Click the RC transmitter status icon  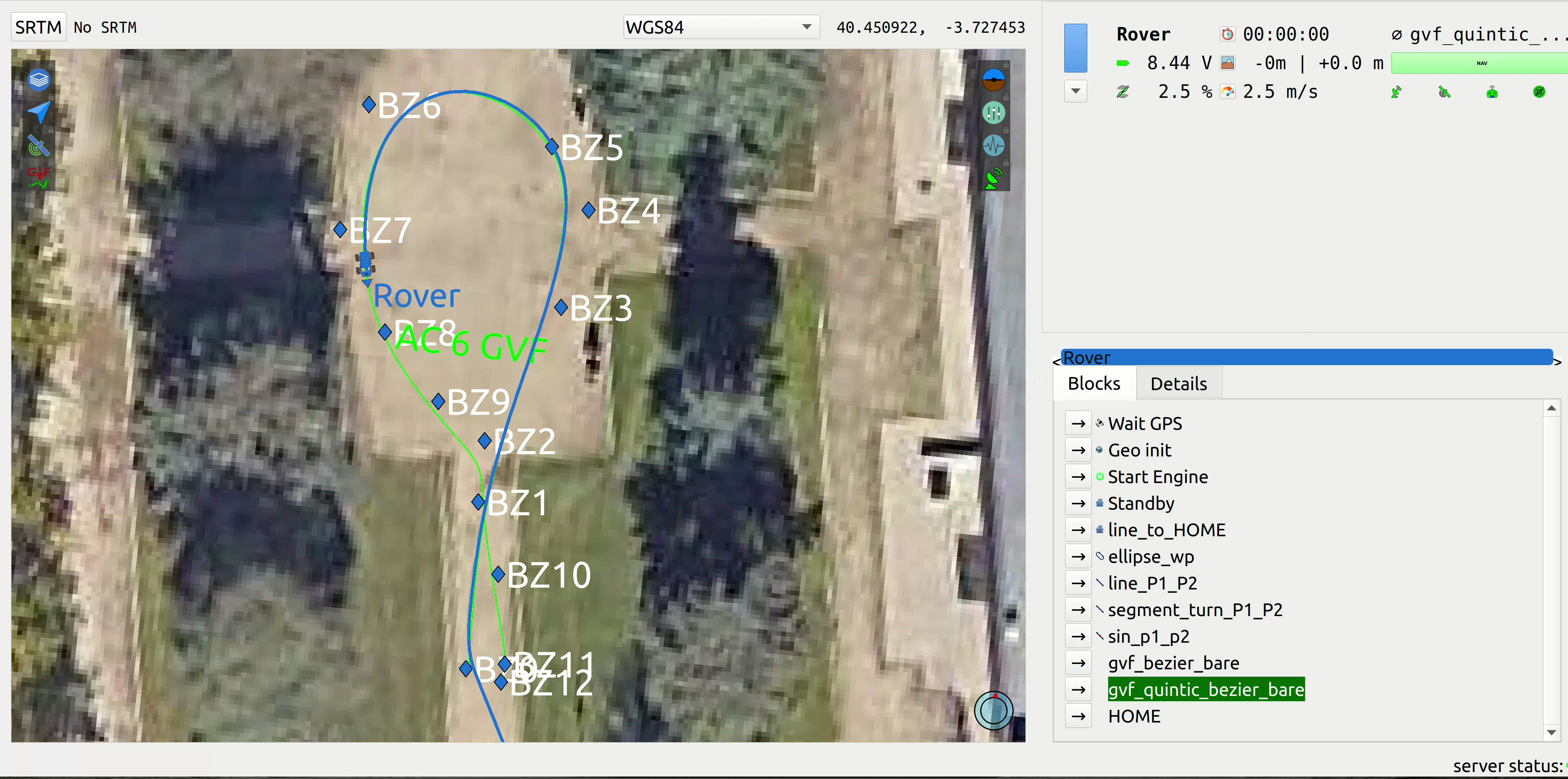click(x=1491, y=93)
